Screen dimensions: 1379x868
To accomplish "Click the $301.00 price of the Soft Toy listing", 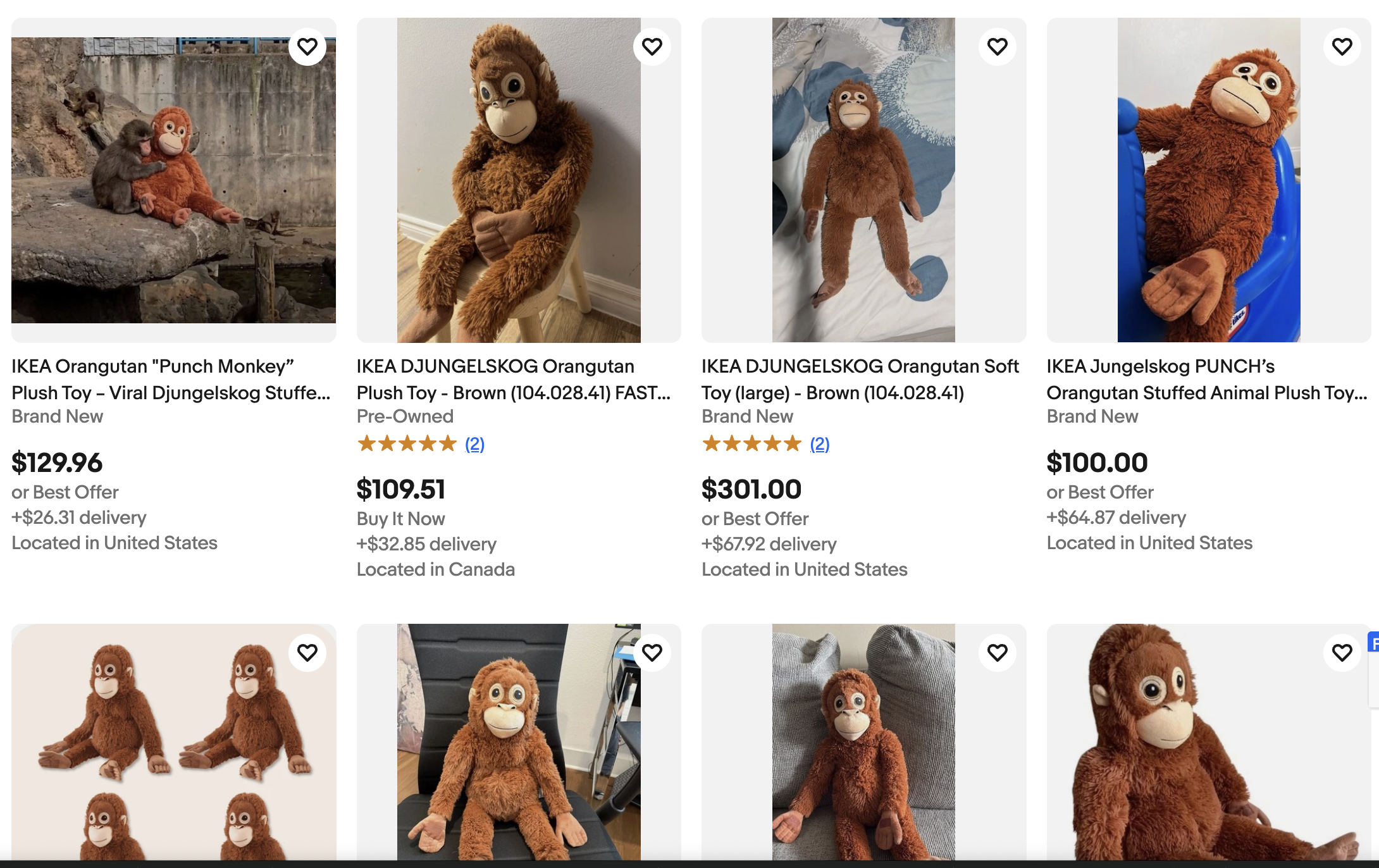I will pos(751,489).
